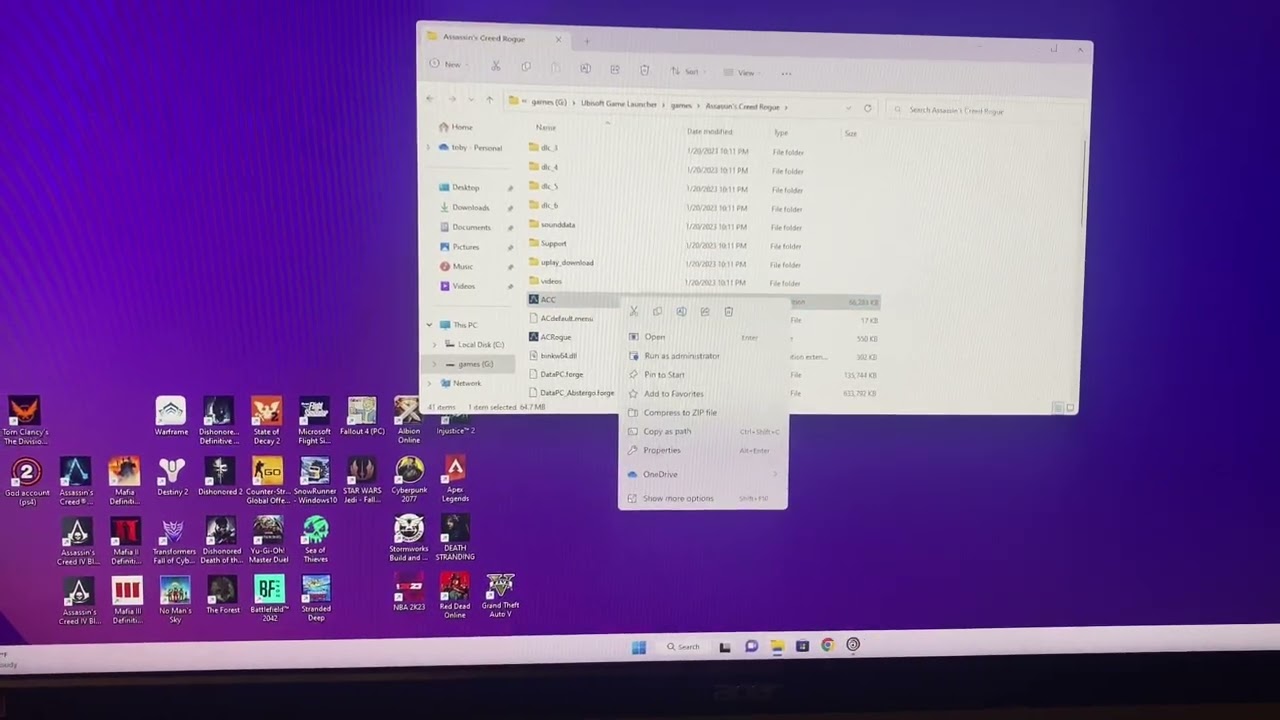Open the Warframe desktop shortcut
The image size is (1280, 720).
pos(171,417)
